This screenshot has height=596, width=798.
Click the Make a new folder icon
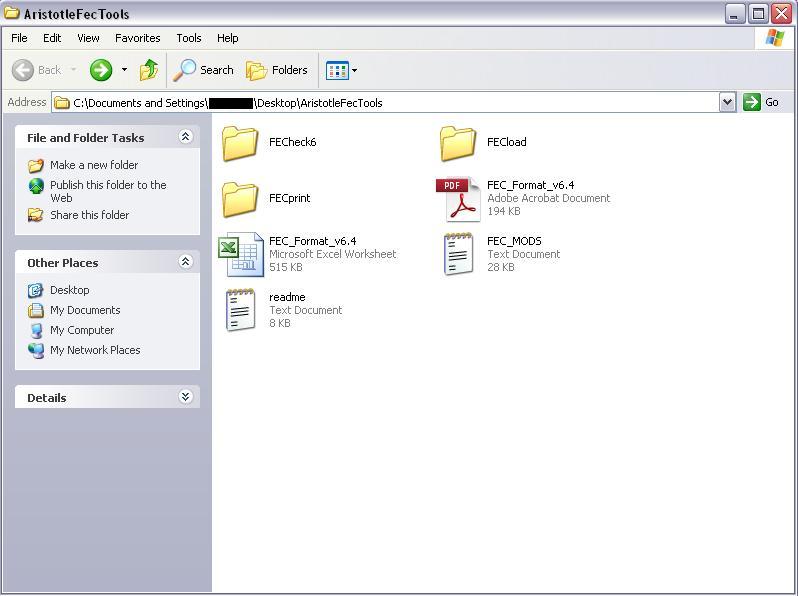(36, 165)
